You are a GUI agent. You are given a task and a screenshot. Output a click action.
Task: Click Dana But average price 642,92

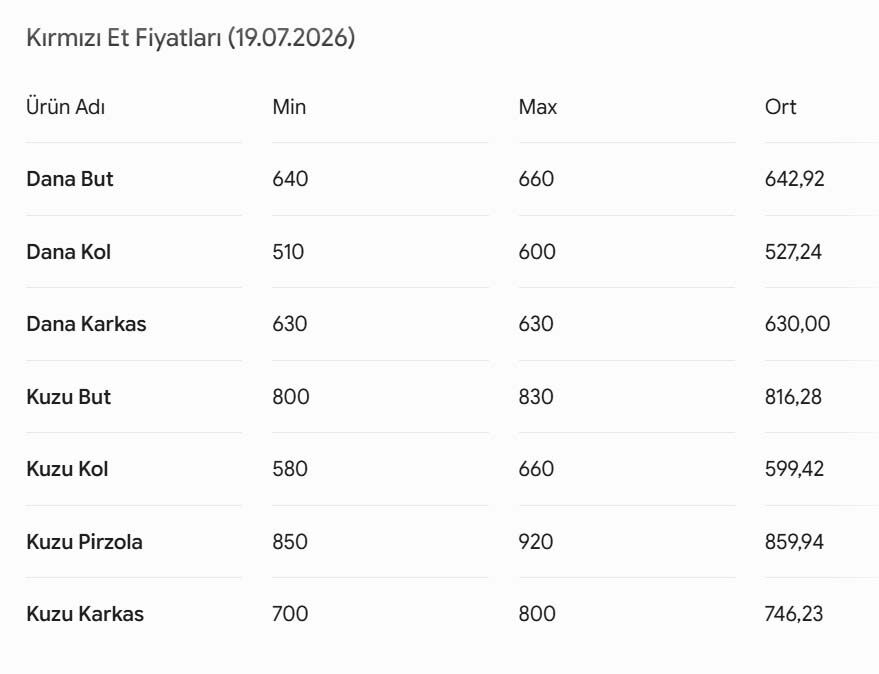(794, 179)
